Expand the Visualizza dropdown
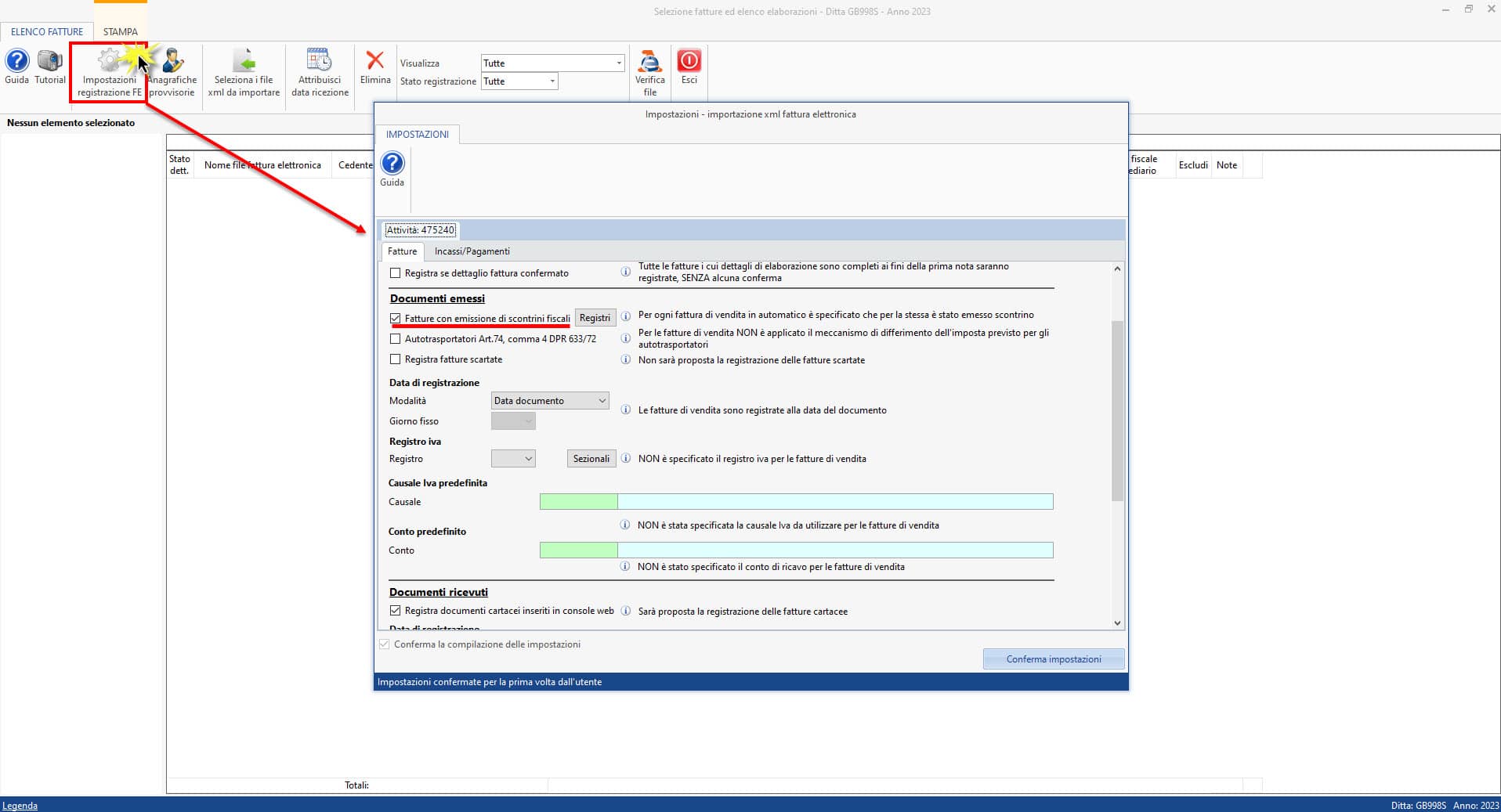This screenshot has width=1501, height=812. click(618, 63)
